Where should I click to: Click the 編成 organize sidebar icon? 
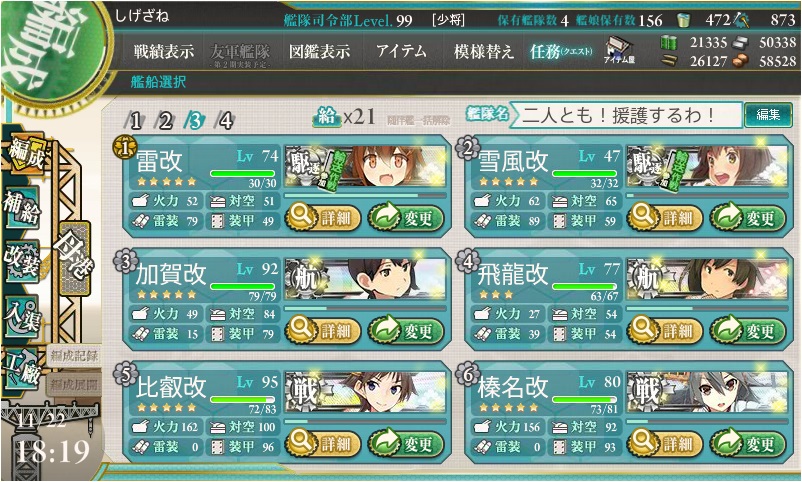click(26, 155)
